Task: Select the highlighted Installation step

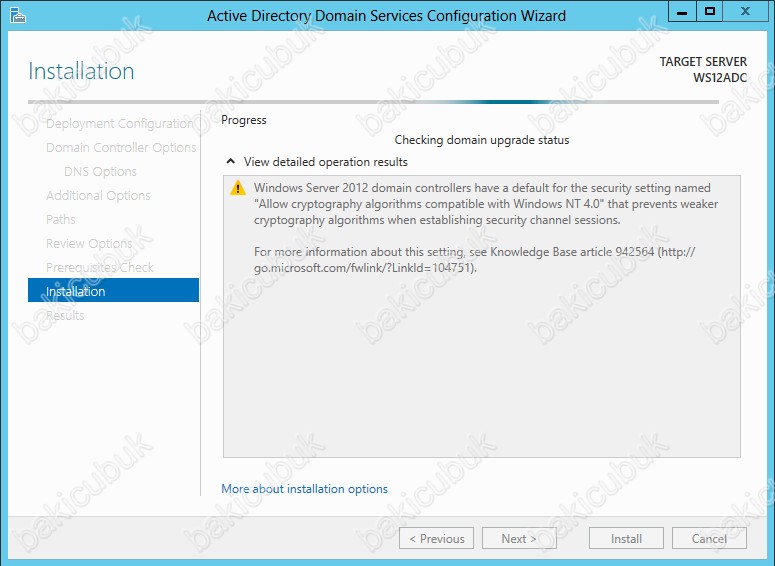Action: tap(113, 290)
